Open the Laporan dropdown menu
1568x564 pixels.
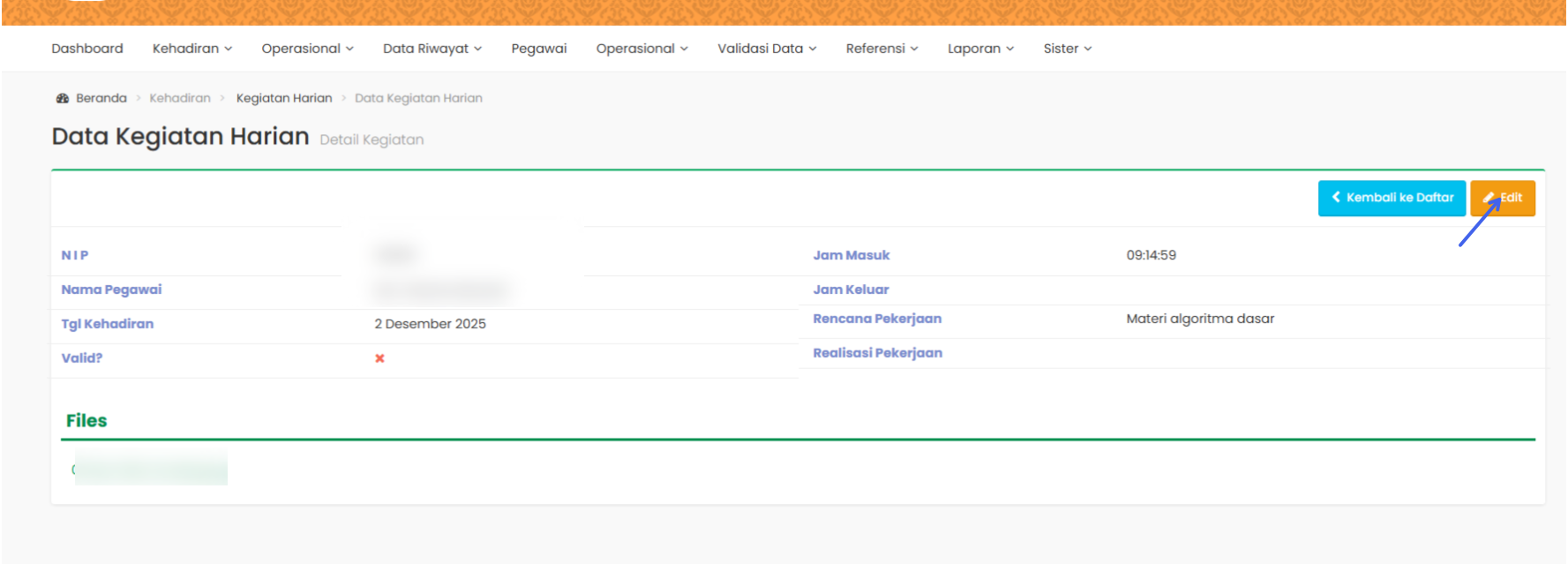click(979, 49)
